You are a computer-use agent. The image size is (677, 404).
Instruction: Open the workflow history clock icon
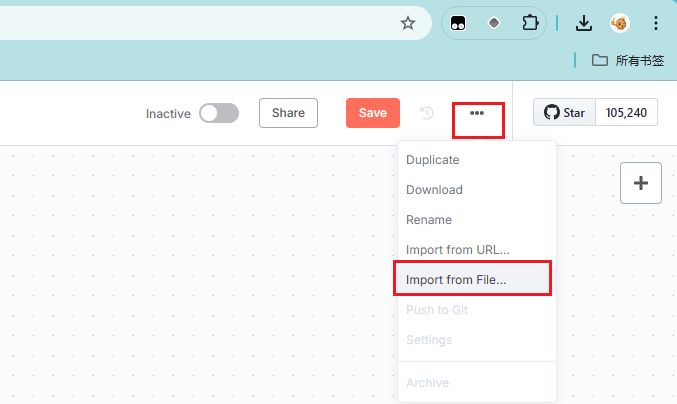[427, 113]
